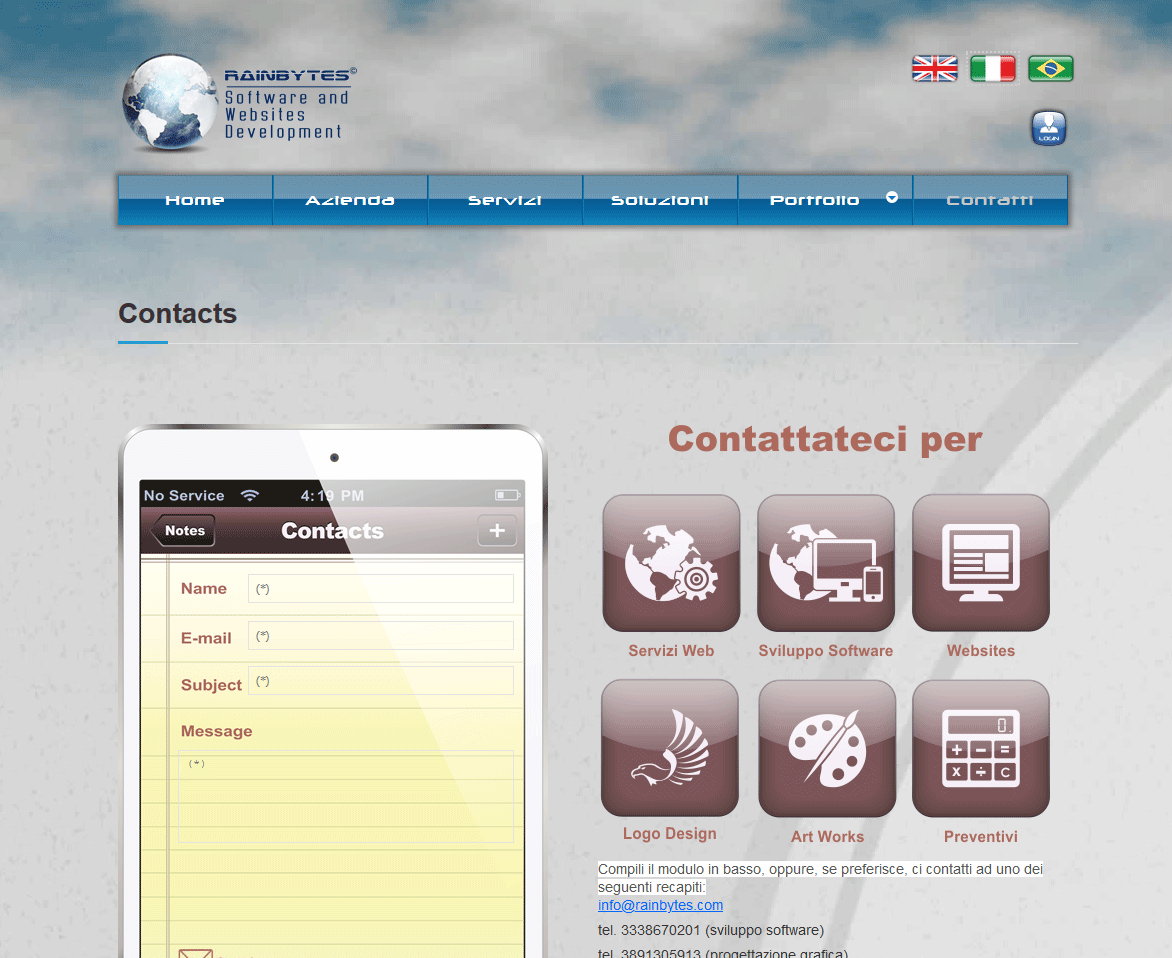Select the Portfolio menu item
This screenshot has width=1172, height=958.
(815, 200)
